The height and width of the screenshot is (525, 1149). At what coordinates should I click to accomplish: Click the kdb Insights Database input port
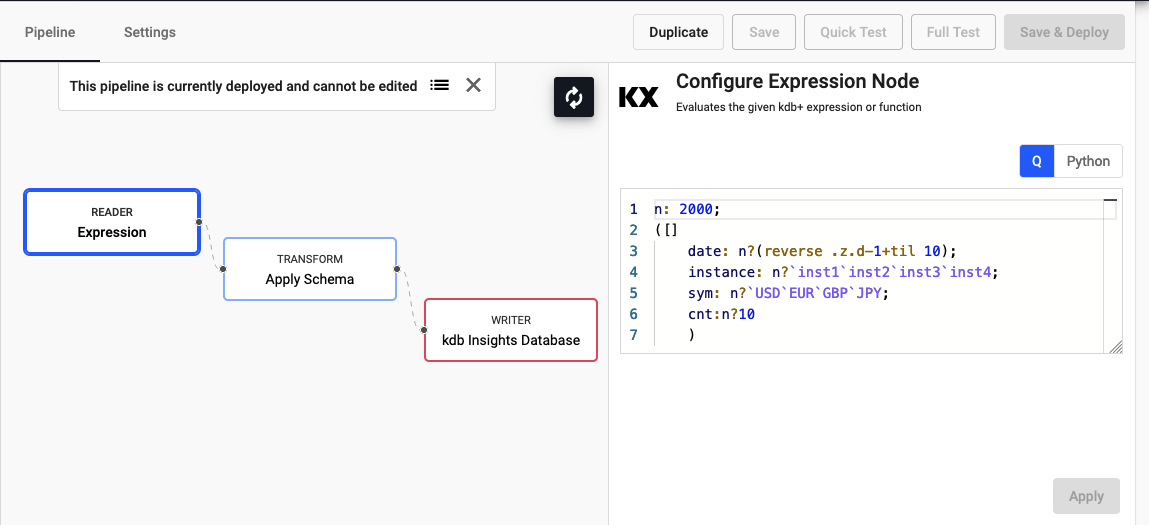click(x=424, y=330)
